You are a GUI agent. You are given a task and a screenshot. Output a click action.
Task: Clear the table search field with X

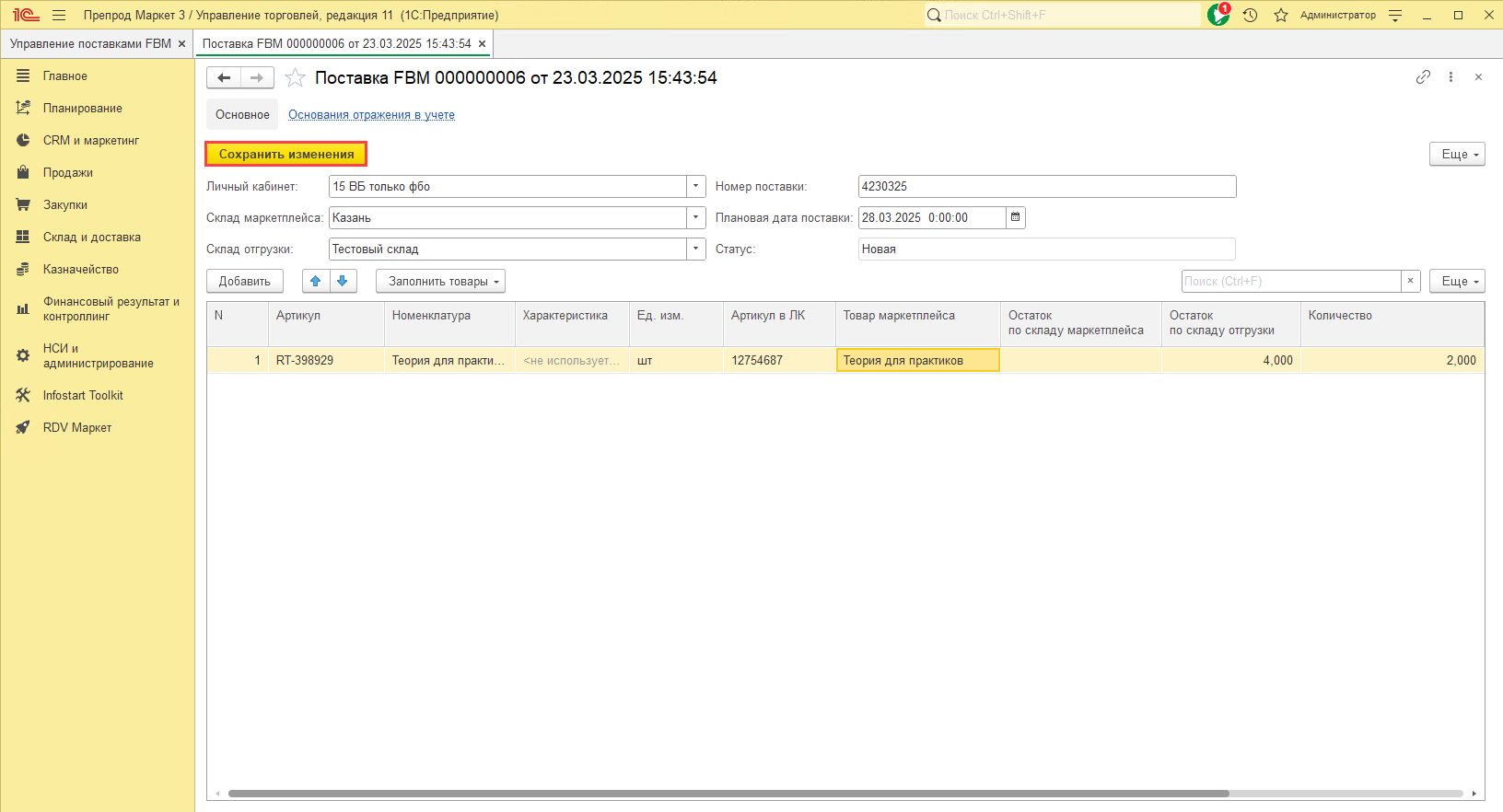[x=1410, y=282]
